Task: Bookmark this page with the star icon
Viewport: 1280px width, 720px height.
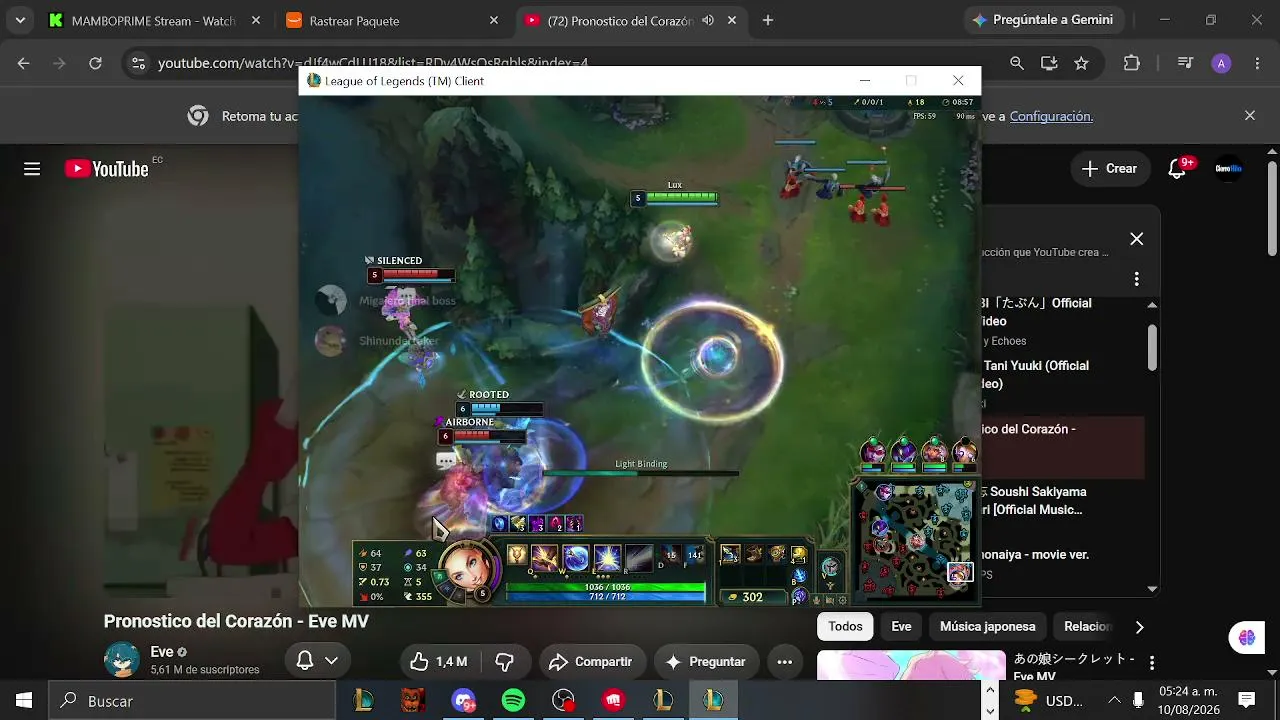Action: click(x=1081, y=63)
